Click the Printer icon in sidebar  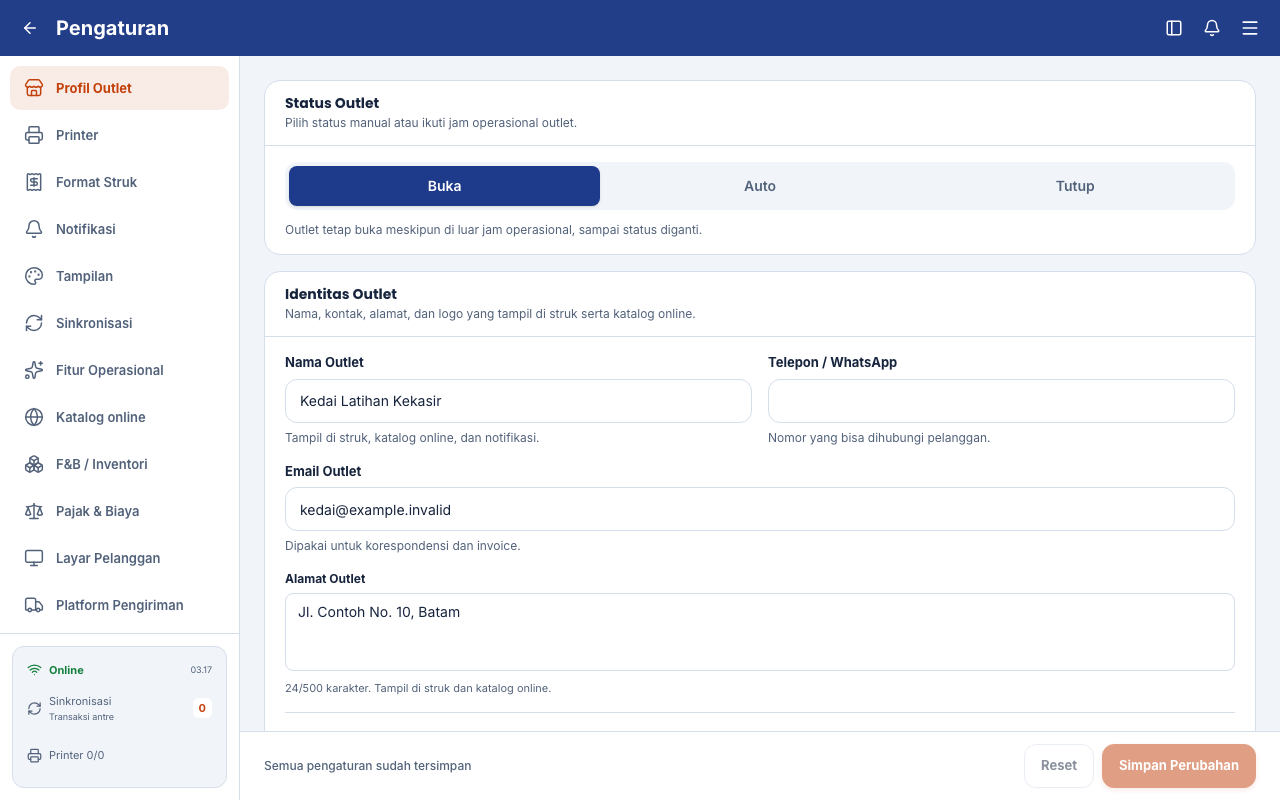point(34,135)
